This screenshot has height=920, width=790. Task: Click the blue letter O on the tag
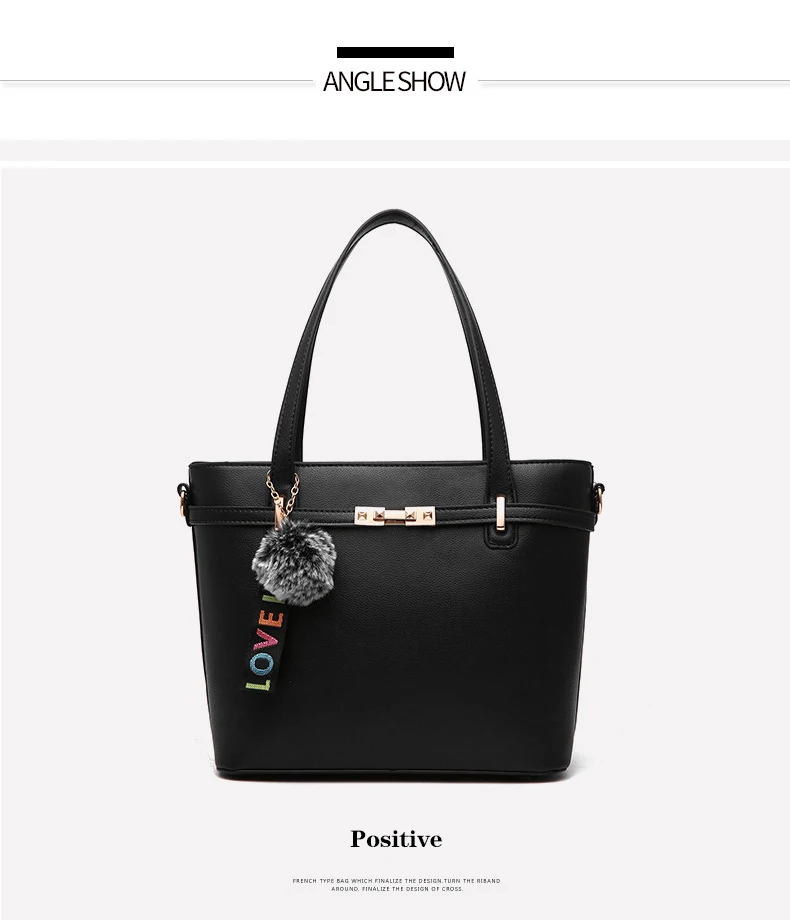pos(261,664)
